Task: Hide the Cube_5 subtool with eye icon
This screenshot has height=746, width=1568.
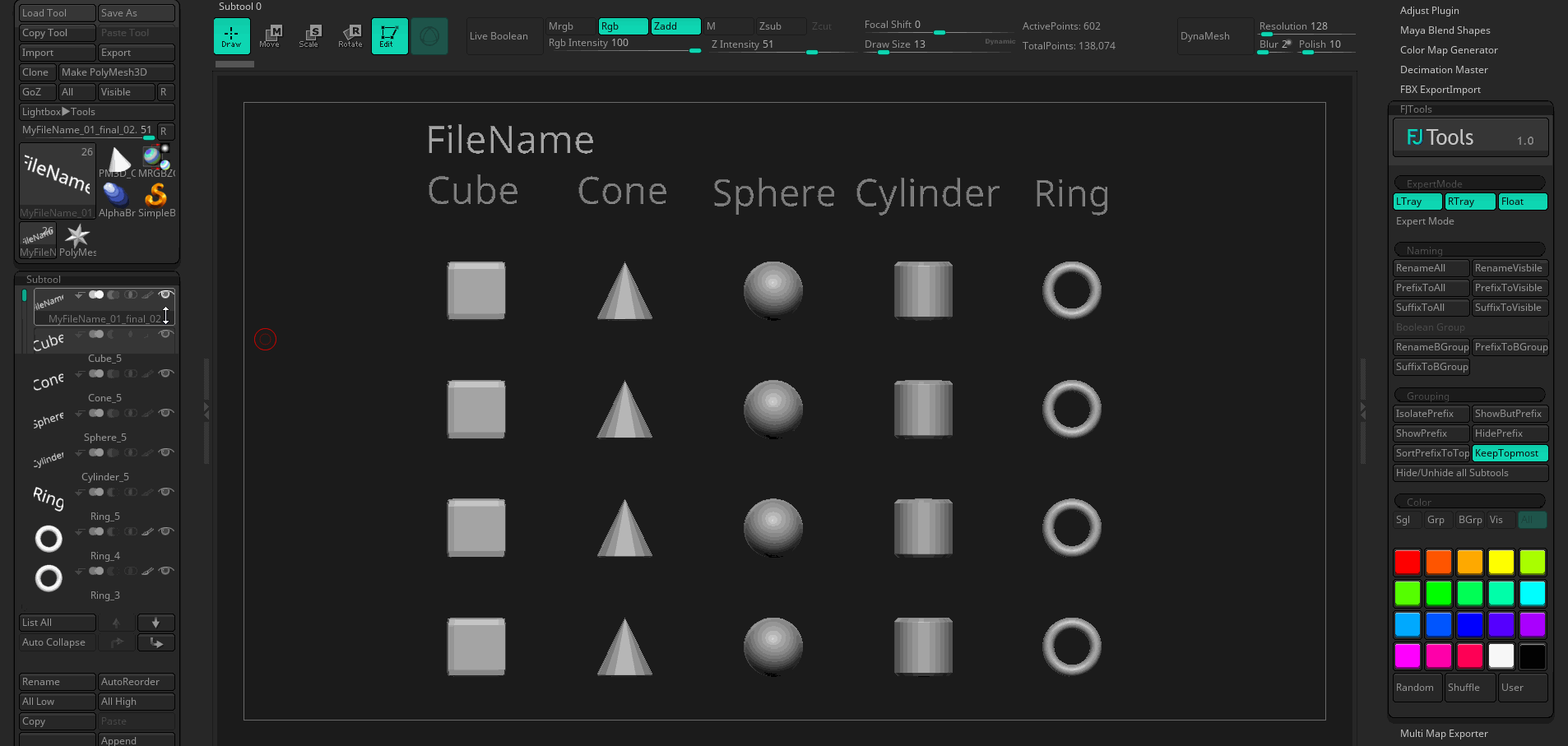Action: pos(166,334)
